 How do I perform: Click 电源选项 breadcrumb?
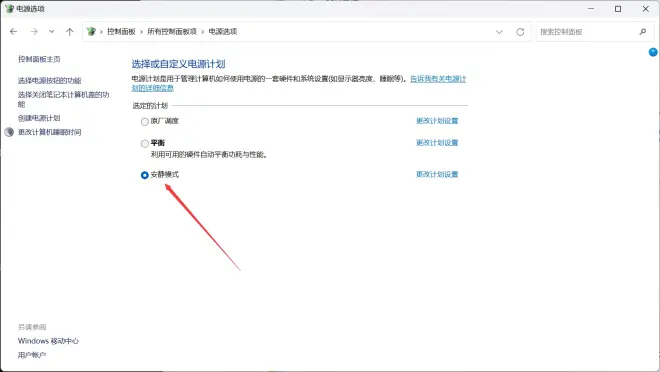pos(223,32)
